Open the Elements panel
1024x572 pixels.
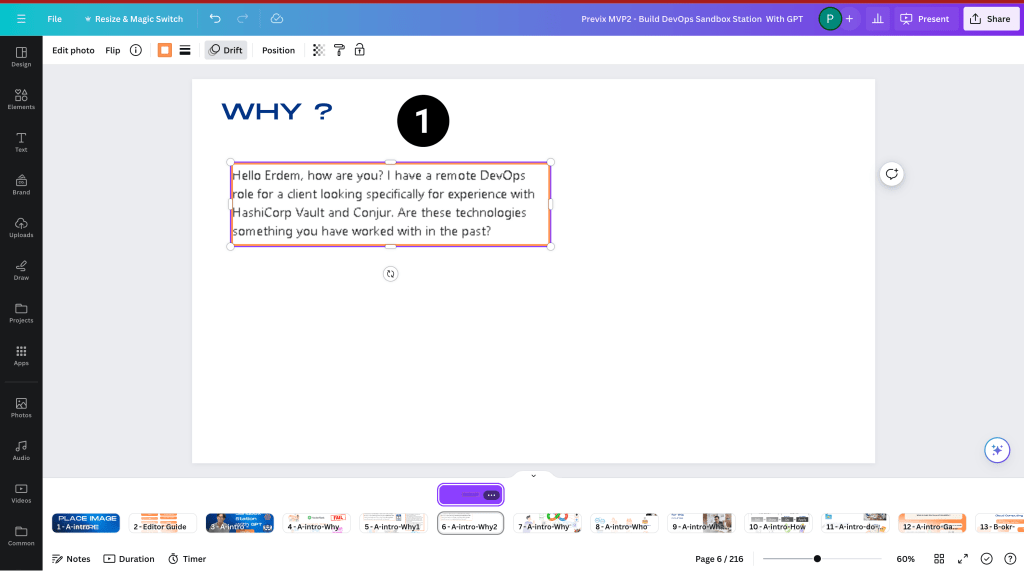point(21,99)
